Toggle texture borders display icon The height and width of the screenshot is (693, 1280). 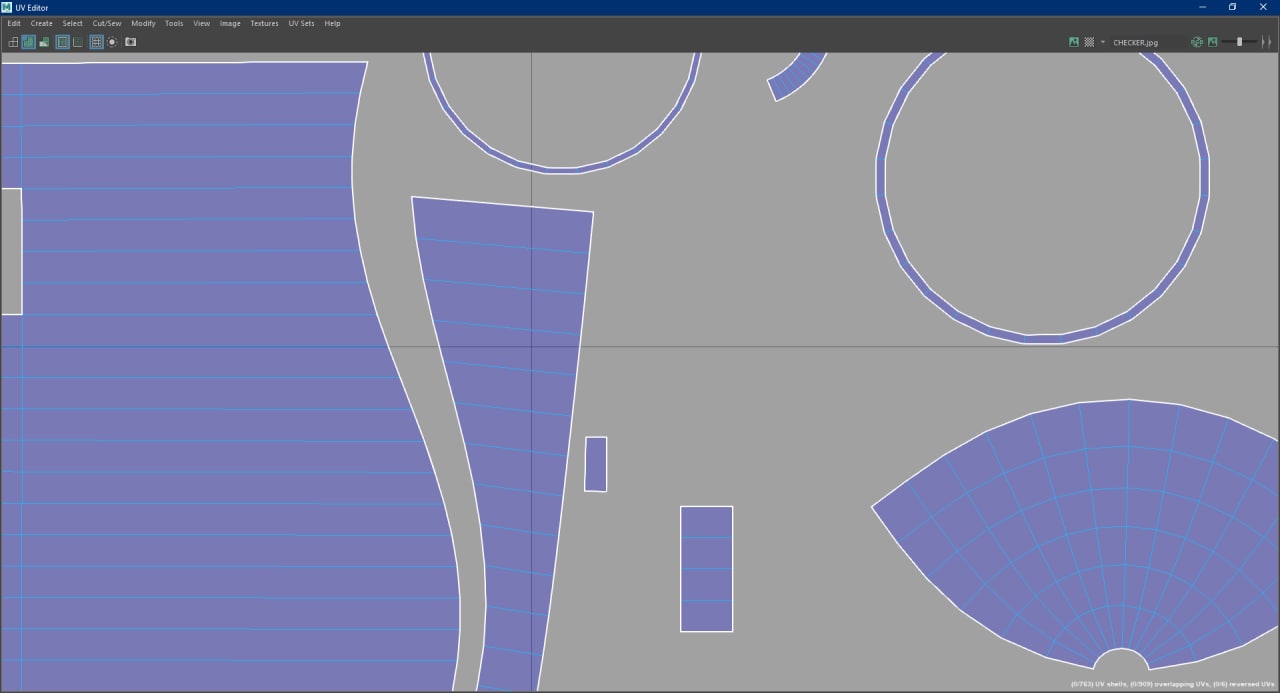(62, 42)
